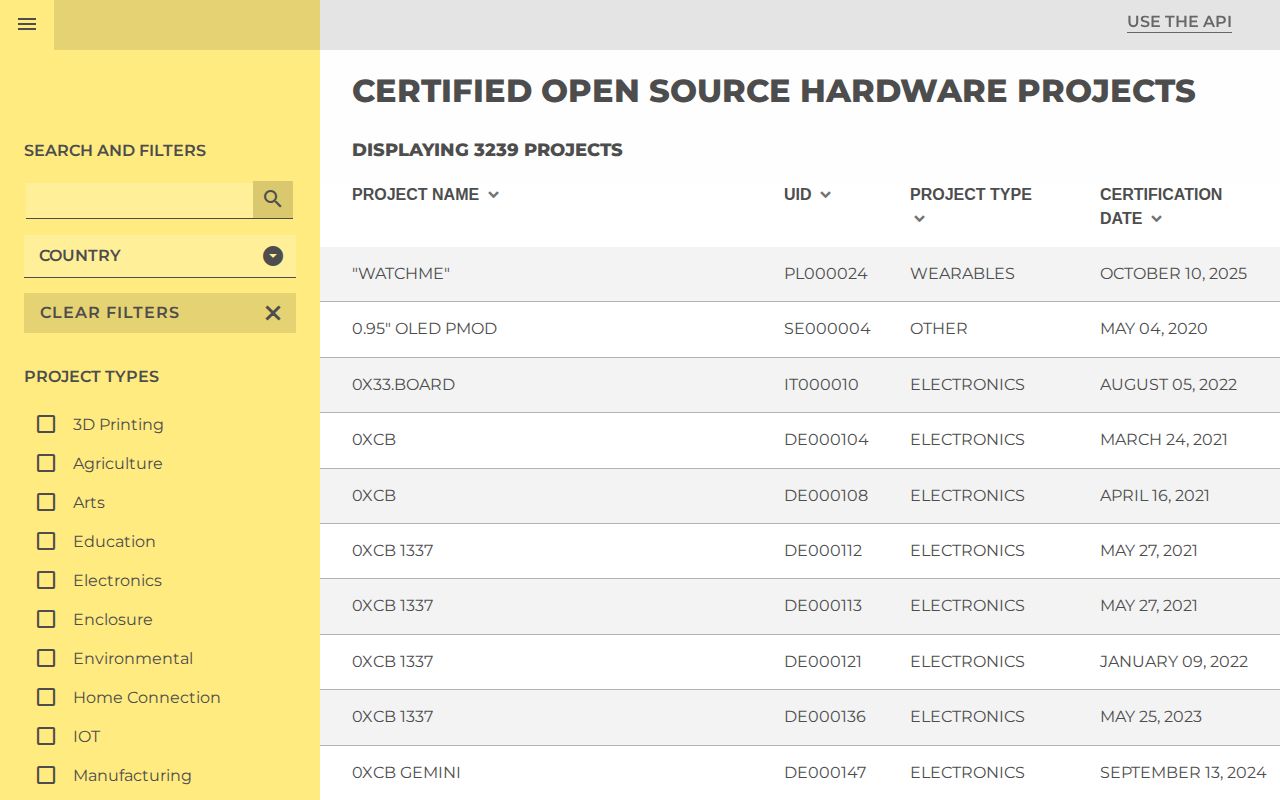This screenshot has width=1280, height=800.
Task: Check the Electronics project type box
Action: click(x=46, y=580)
